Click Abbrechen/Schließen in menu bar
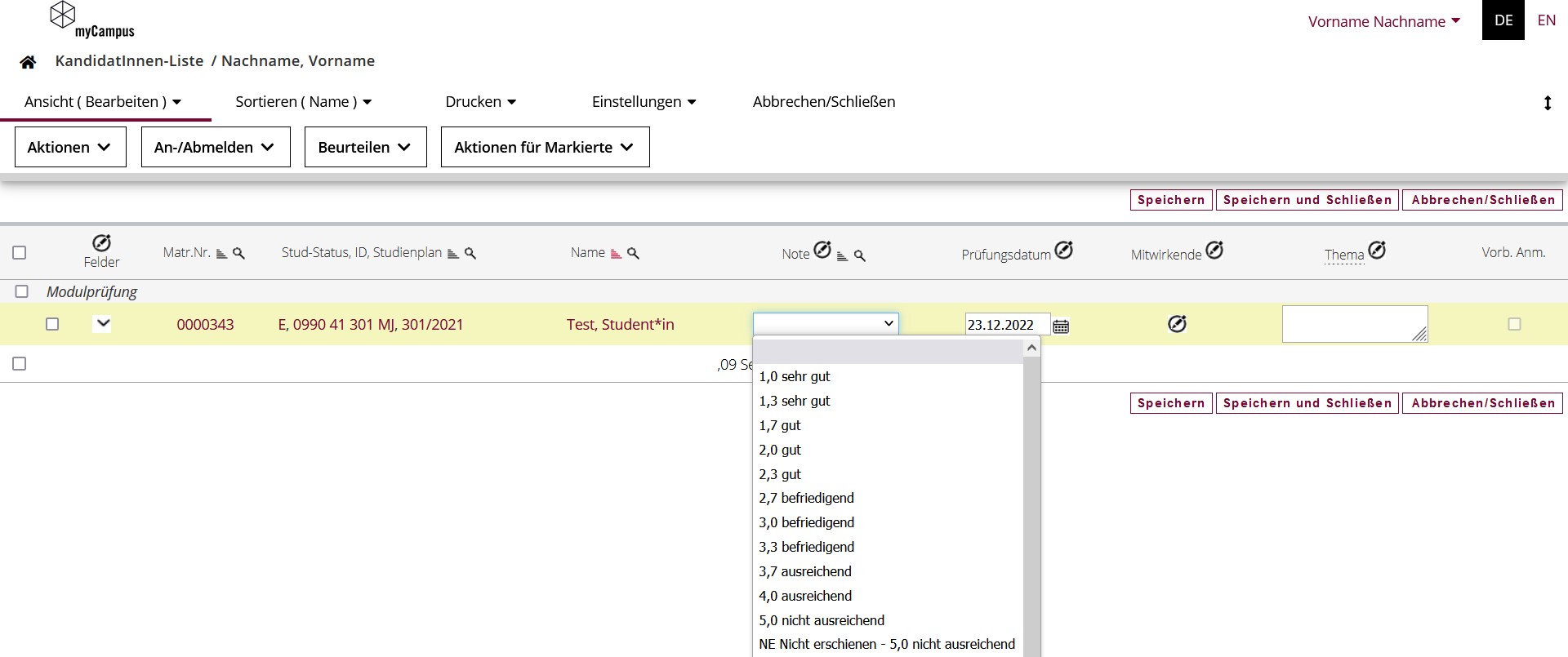Screen dimensions: 1568x657 pyautogui.click(x=824, y=102)
